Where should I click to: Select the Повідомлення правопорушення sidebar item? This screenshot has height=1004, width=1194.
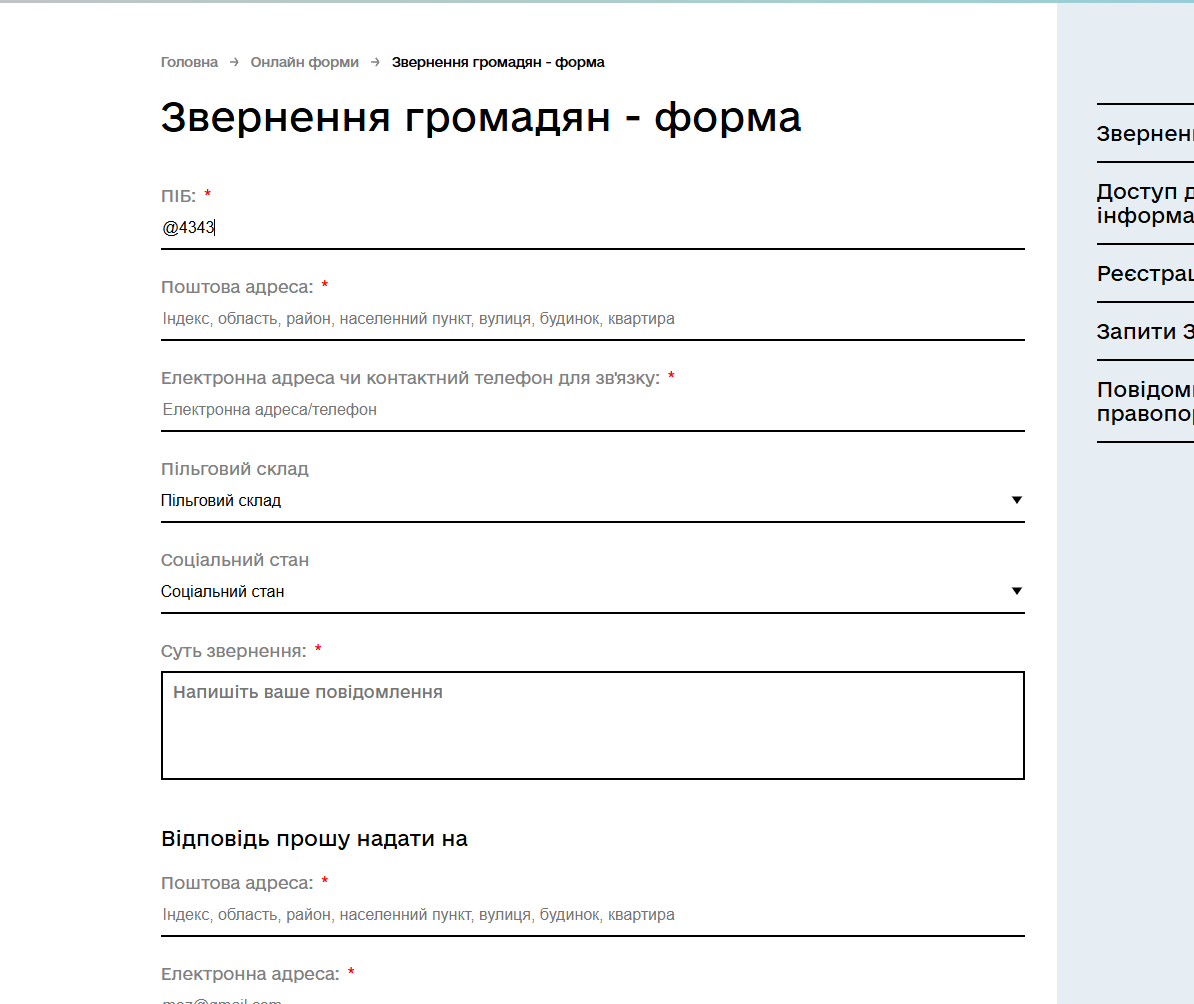tap(1145, 401)
